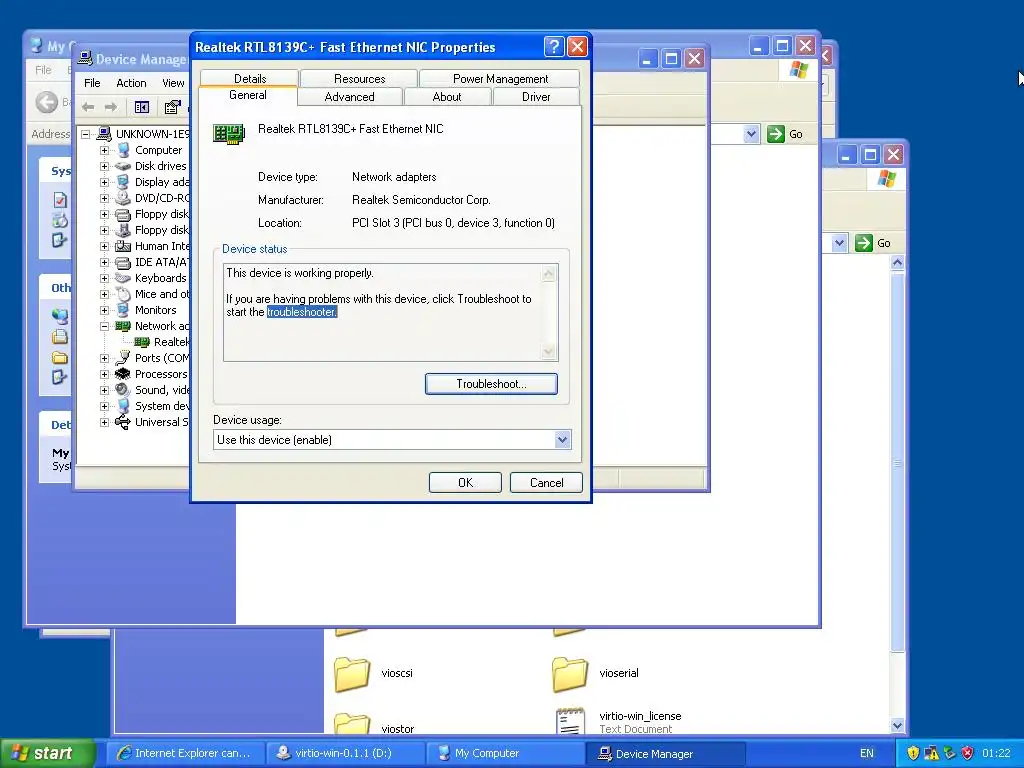Screen dimensions: 1024x768
Task: Open address dropdown in My Computer window
Action: 751,134
